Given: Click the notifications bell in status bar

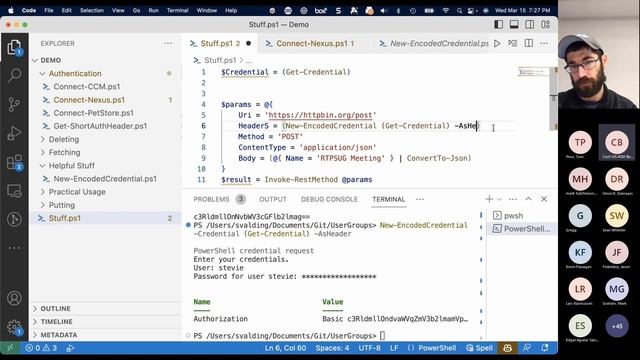Looking at the screenshot, I should click(x=545, y=348).
